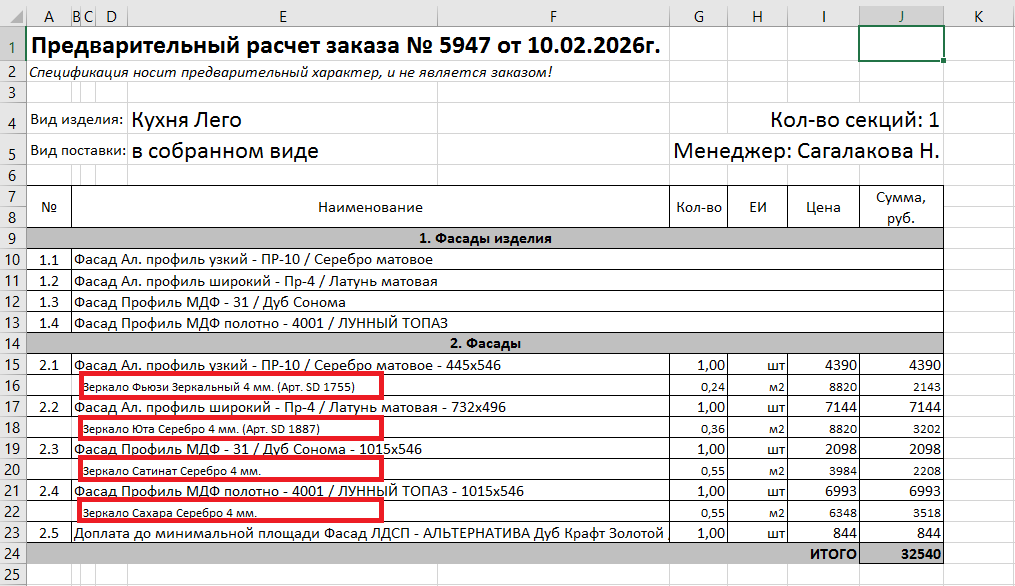Select the 'Наименование' table header cell
This screenshot has height=586, width=1015.
pos(370,208)
